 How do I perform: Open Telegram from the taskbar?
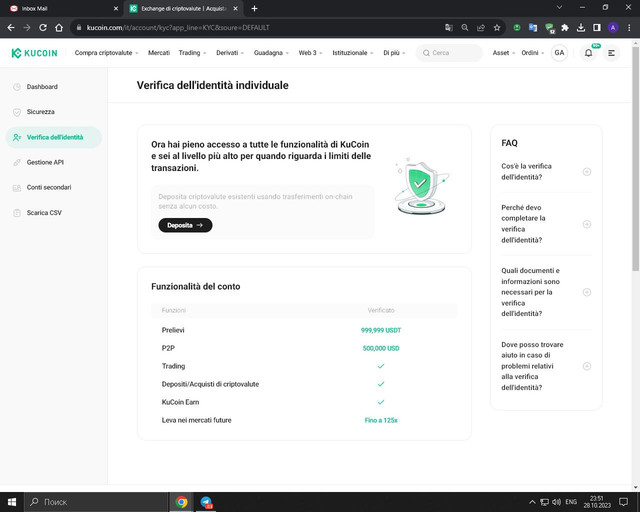click(x=206, y=502)
